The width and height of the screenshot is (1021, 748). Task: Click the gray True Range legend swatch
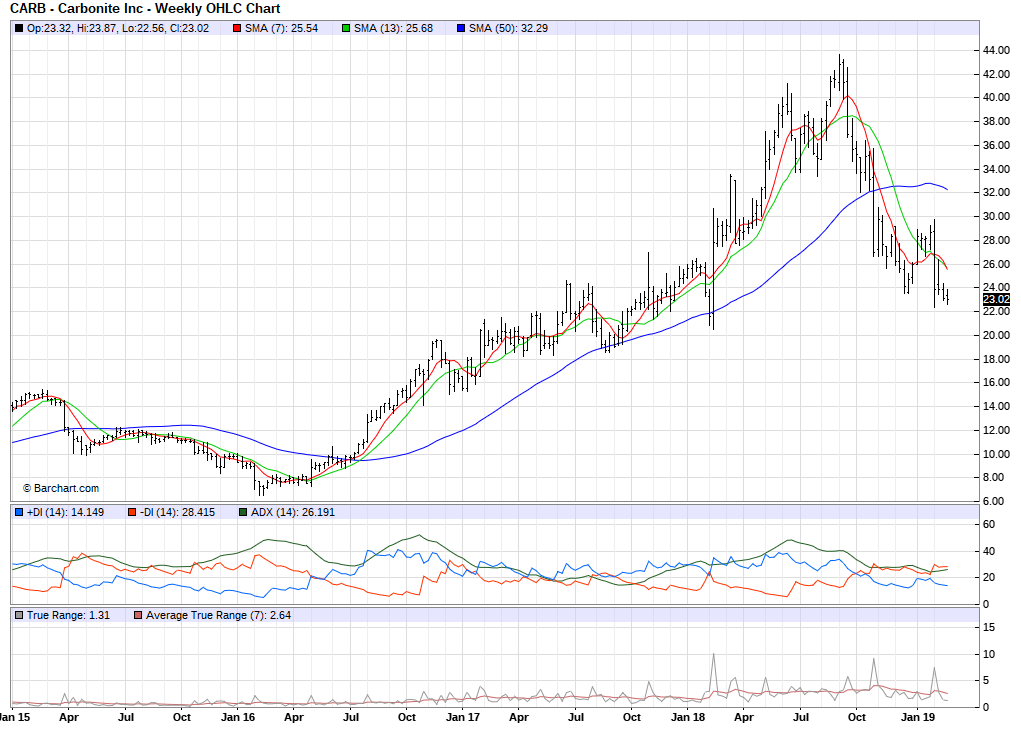coord(19,615)
